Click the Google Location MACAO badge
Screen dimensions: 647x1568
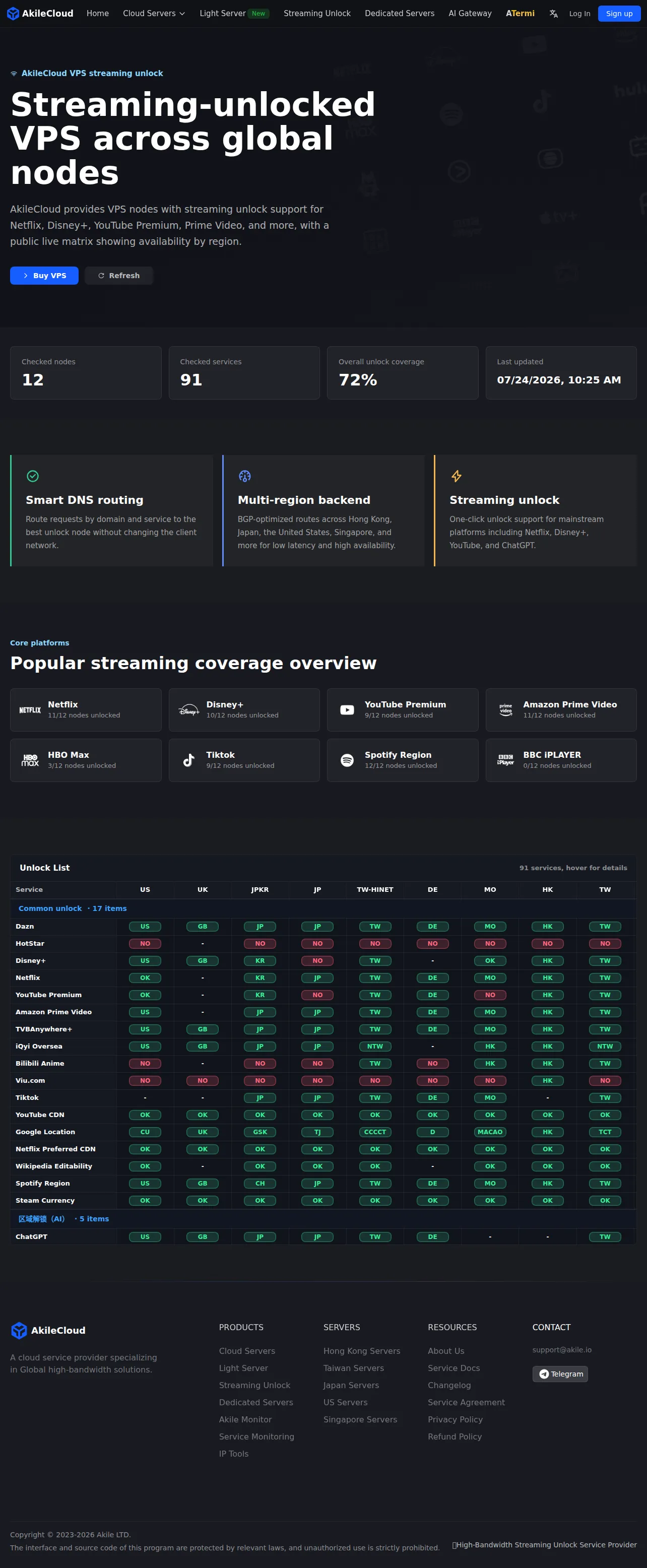[490, 1132]
